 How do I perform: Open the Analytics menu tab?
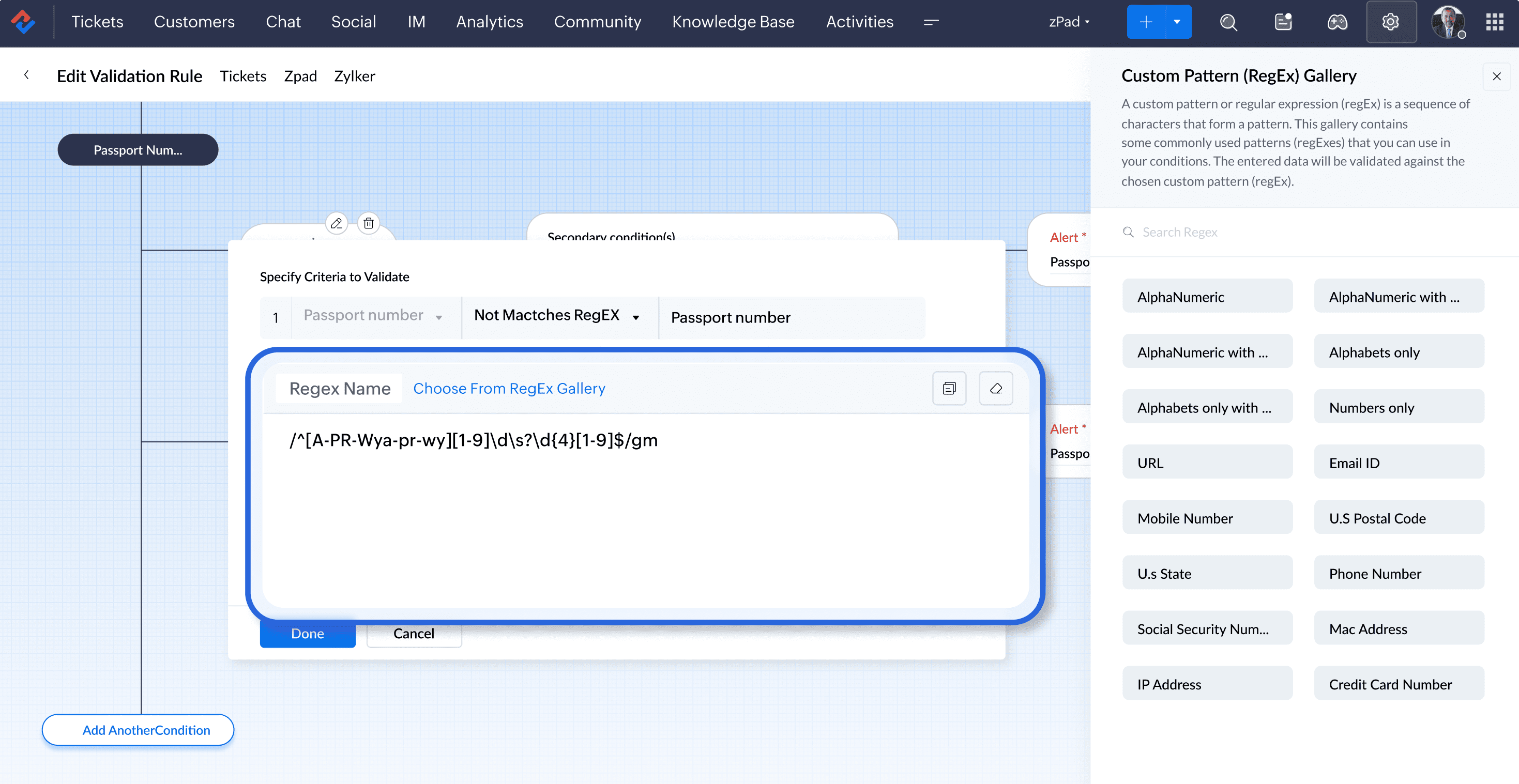tap(490, 22)
